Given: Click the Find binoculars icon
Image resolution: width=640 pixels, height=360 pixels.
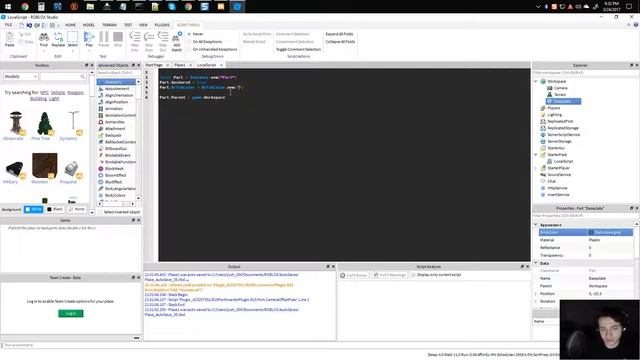Looking at the screenshot, I should (x=44, y=37).
